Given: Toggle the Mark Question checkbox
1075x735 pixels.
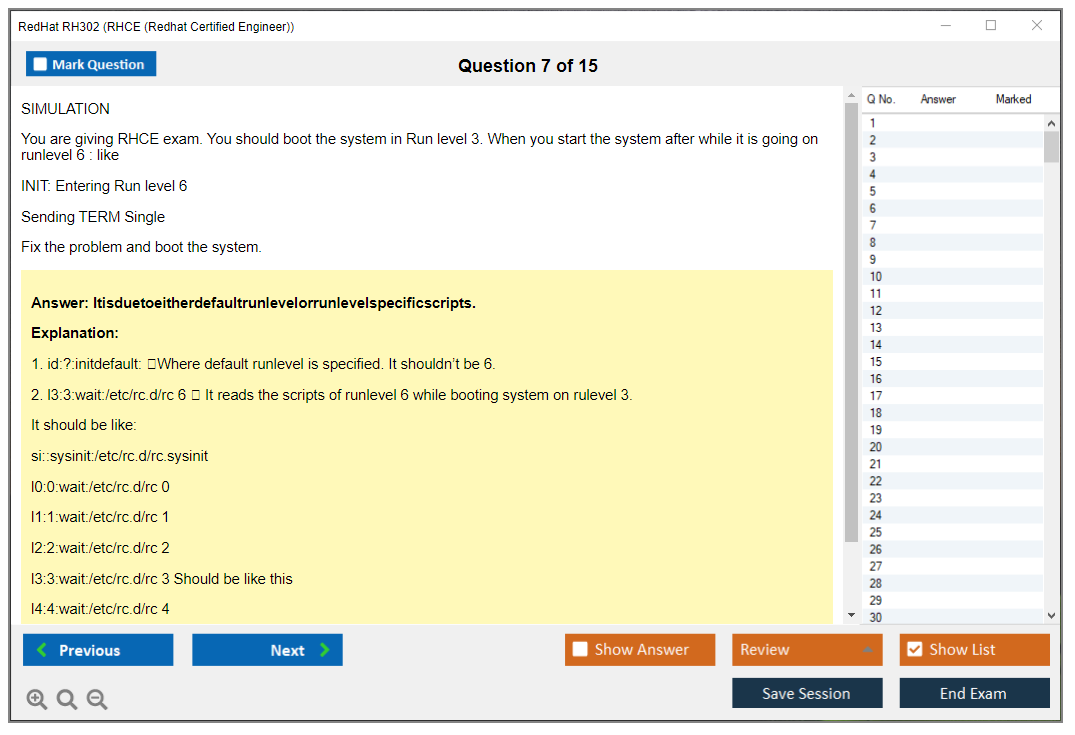Looking at the screenshot, I should 41,64.
